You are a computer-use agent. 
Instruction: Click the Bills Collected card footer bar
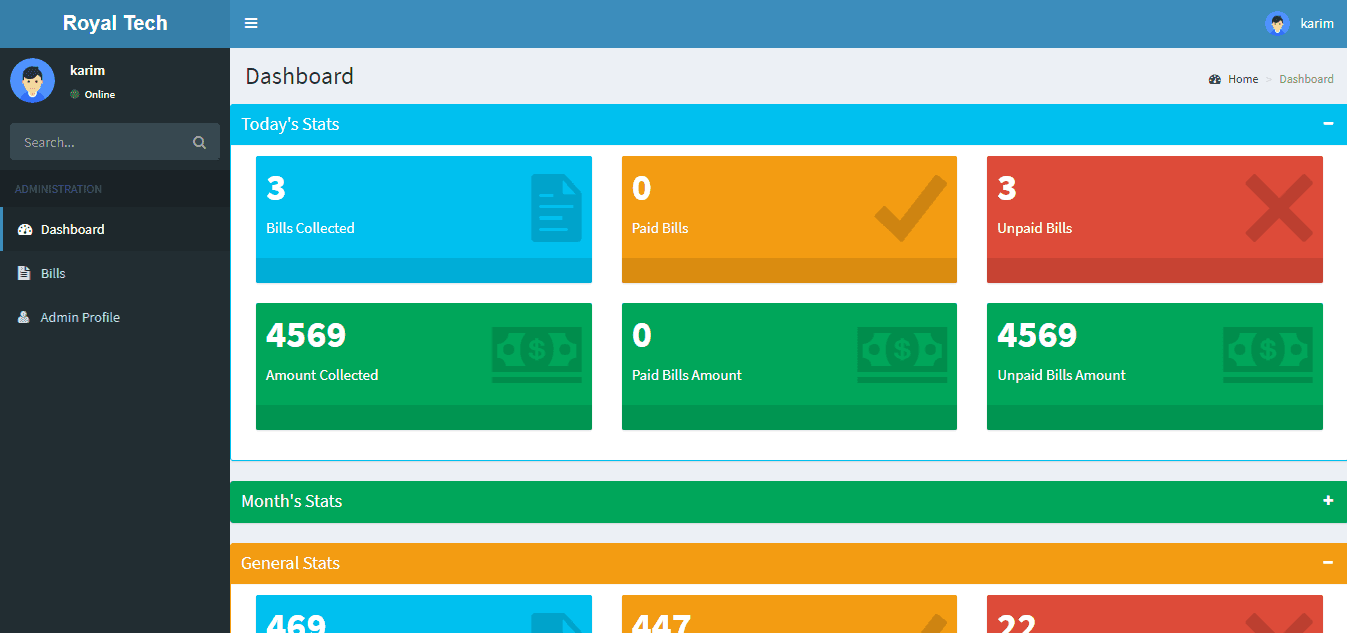click(424, 271)
